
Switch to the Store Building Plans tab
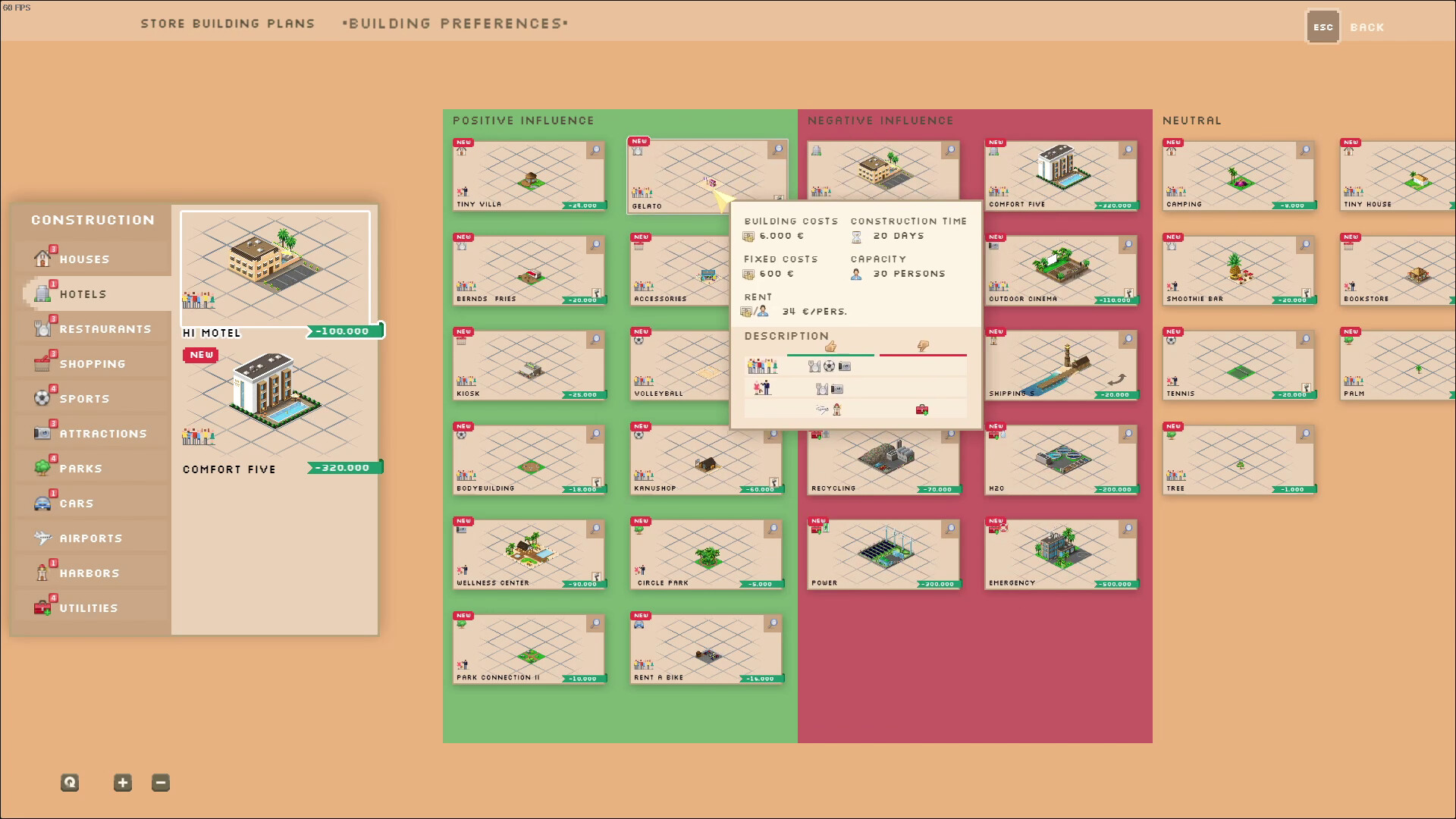point(227,24)
